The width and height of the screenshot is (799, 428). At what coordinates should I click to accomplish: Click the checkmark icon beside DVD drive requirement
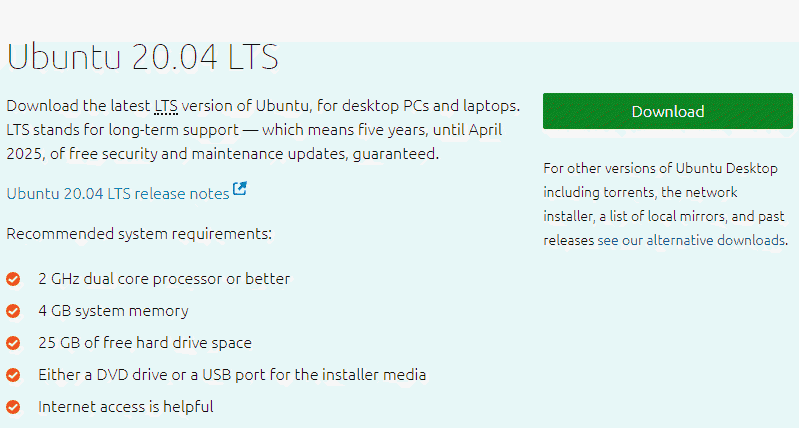tap(14, 374)
